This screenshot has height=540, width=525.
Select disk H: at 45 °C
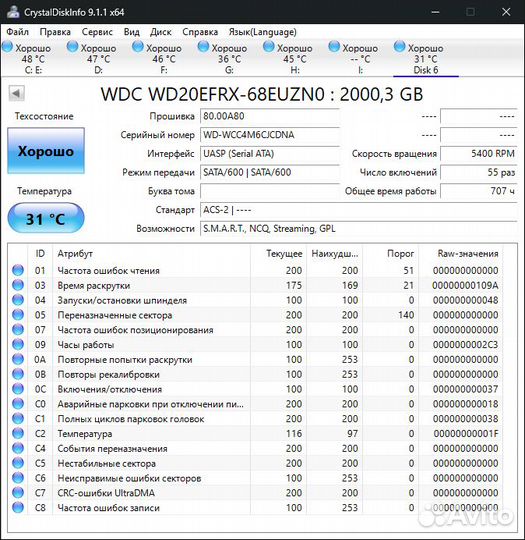[x=289, y=59]
